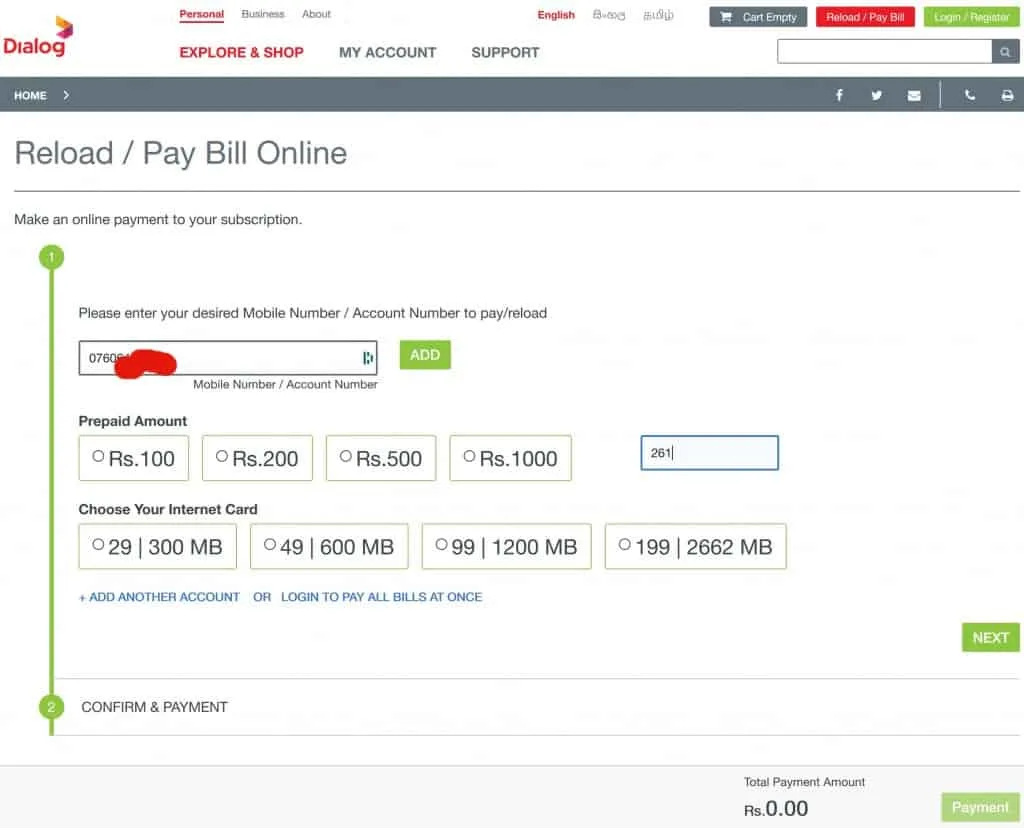Click Add Another Account link
Screen dimensions: 1024x828
(159, 597)
